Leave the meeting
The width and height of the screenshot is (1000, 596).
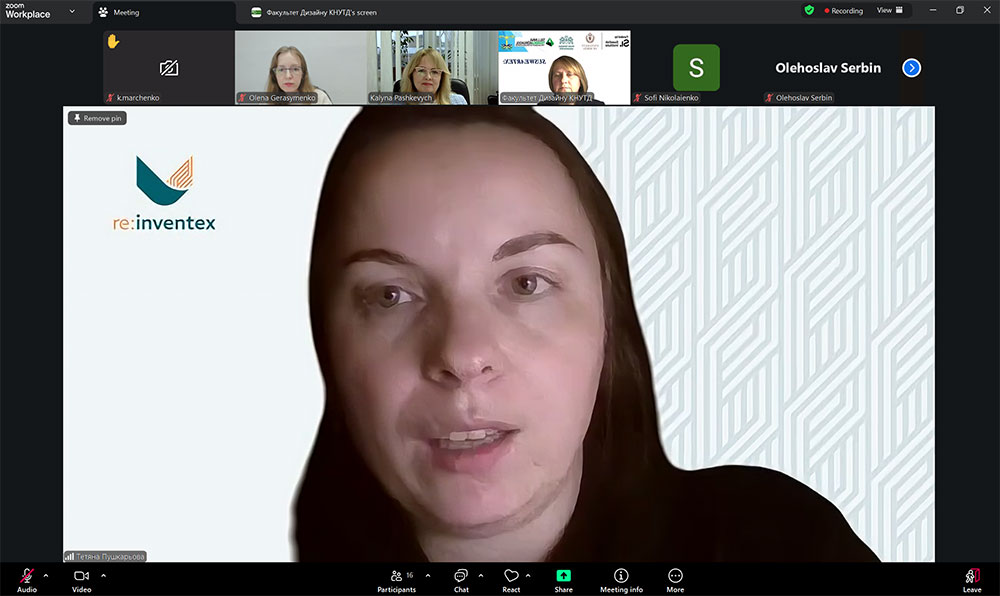pos(971,579)
